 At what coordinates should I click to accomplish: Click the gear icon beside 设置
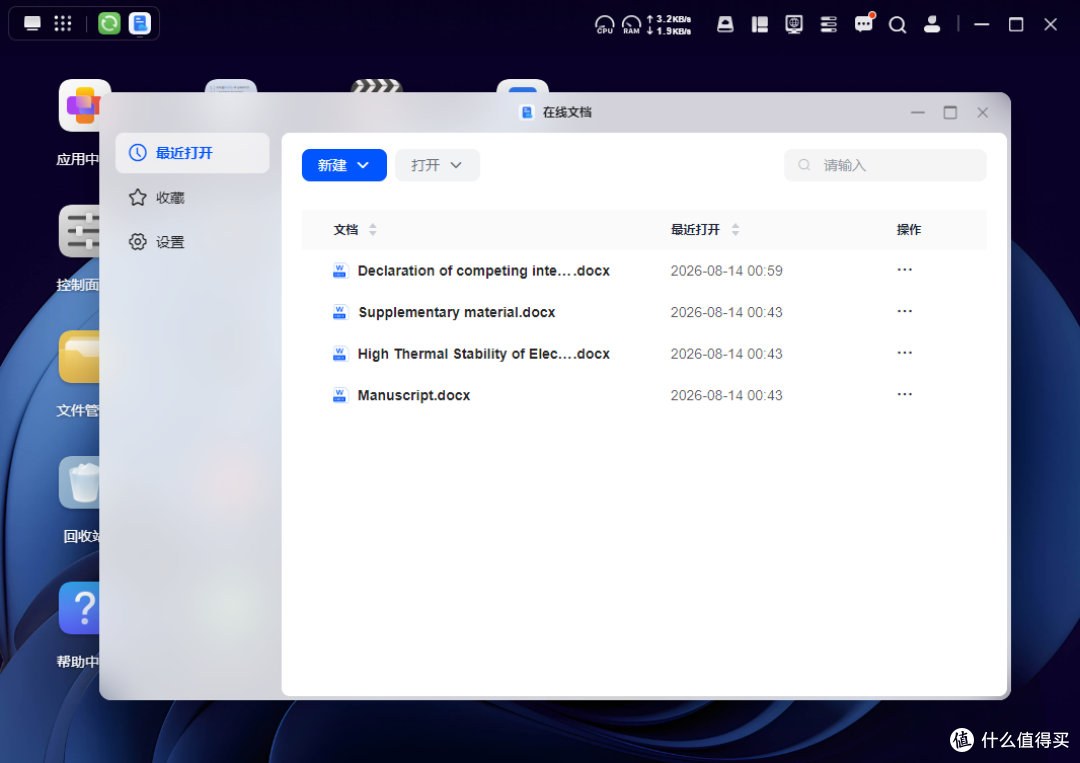click(138, 242)
